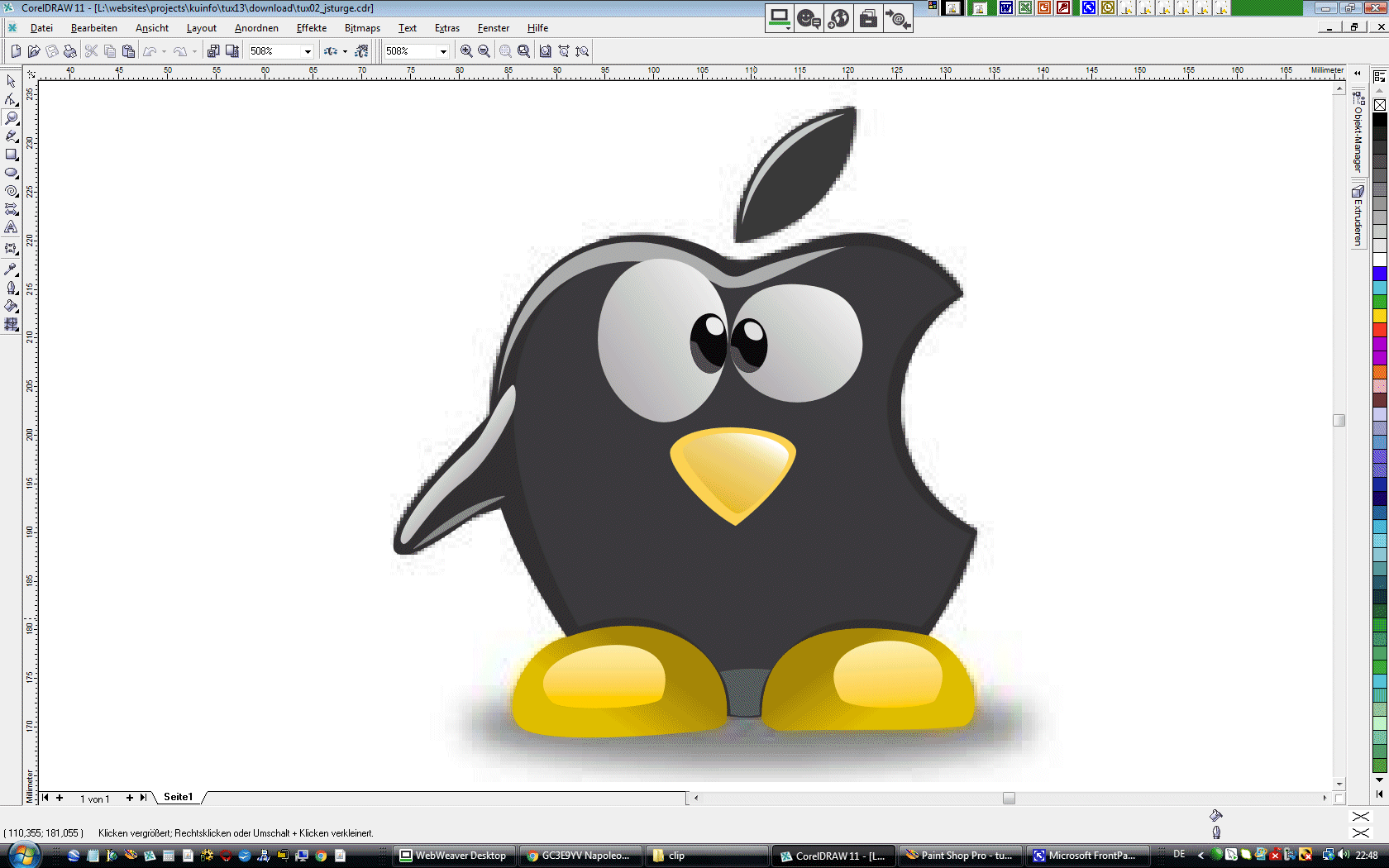Open the Bitmaps menu
The height and width of the screenshot is (868, 1389).
pos(362,28)
